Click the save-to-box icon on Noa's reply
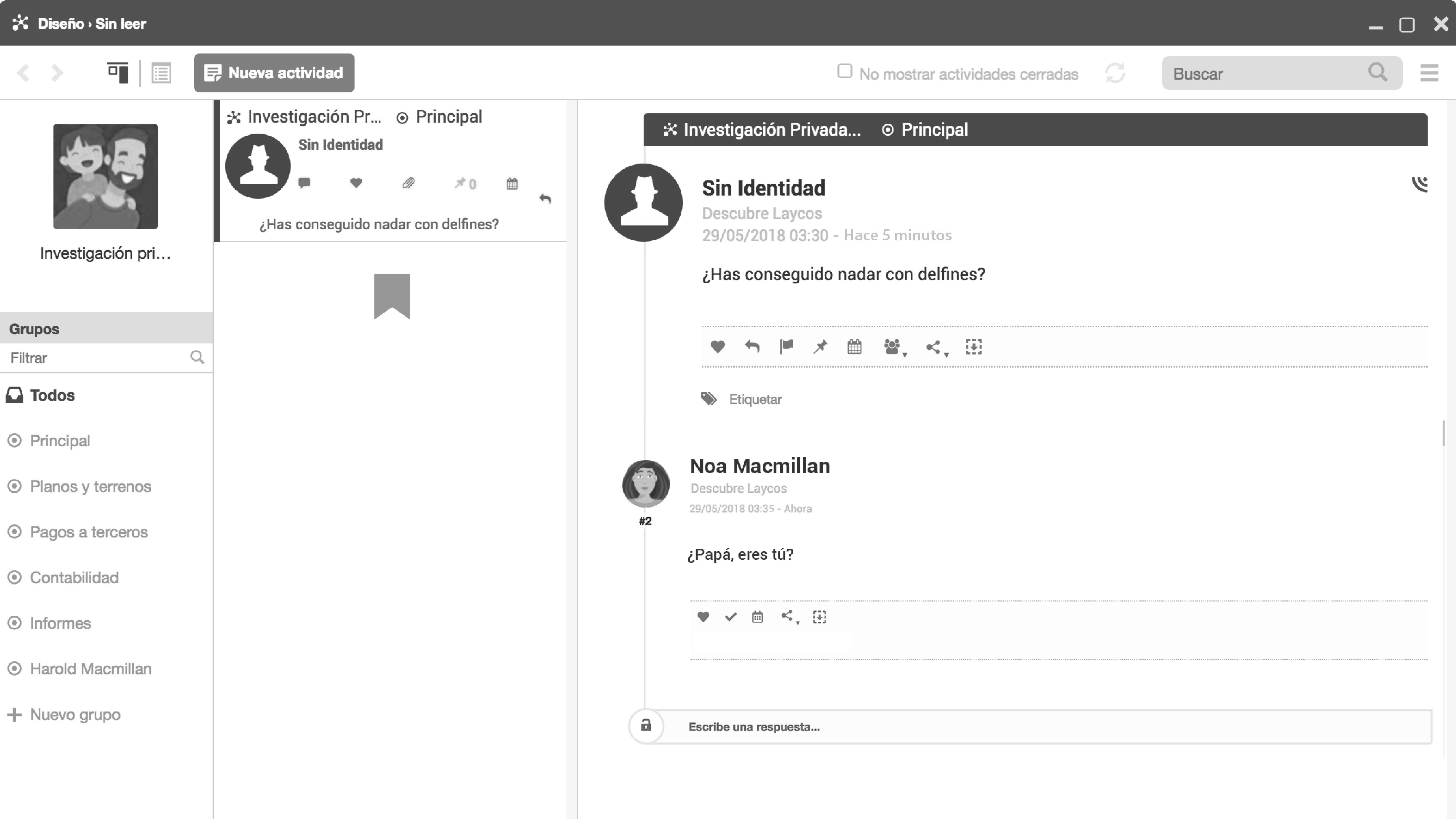1456x819 pixels. [x=820, y=617]
